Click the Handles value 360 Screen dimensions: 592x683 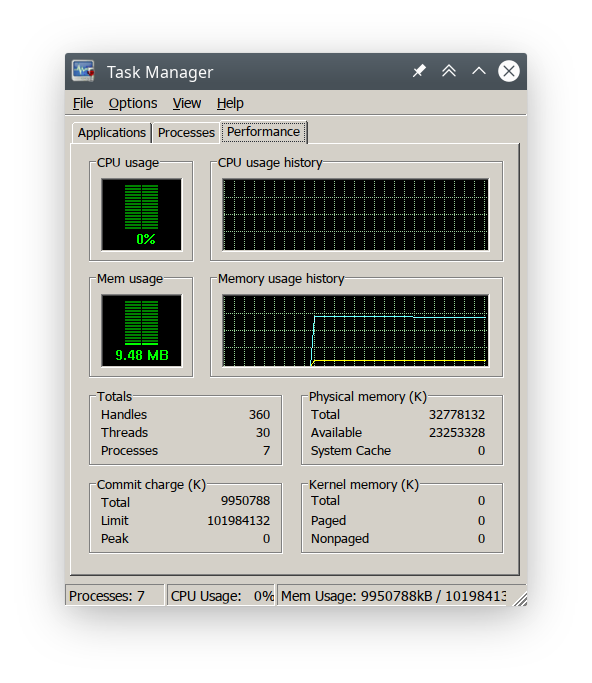coord(259,414)
